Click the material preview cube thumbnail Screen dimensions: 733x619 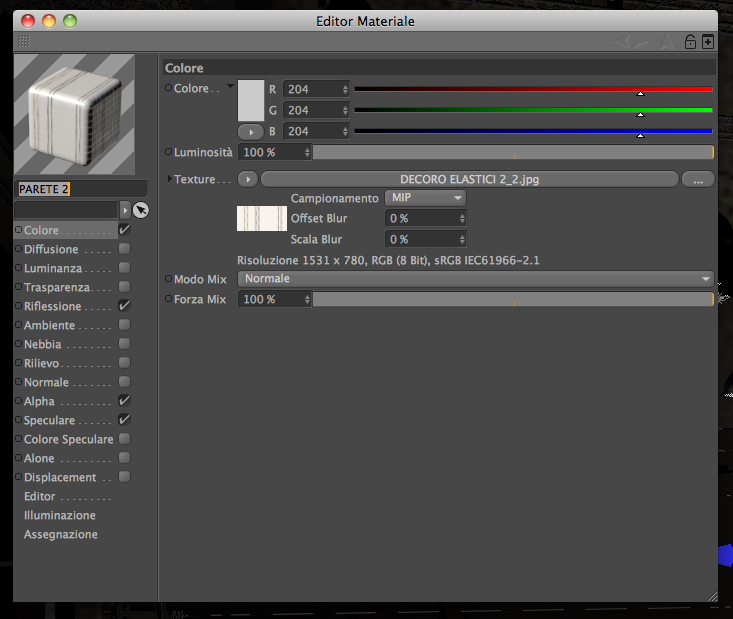(74, 115)
